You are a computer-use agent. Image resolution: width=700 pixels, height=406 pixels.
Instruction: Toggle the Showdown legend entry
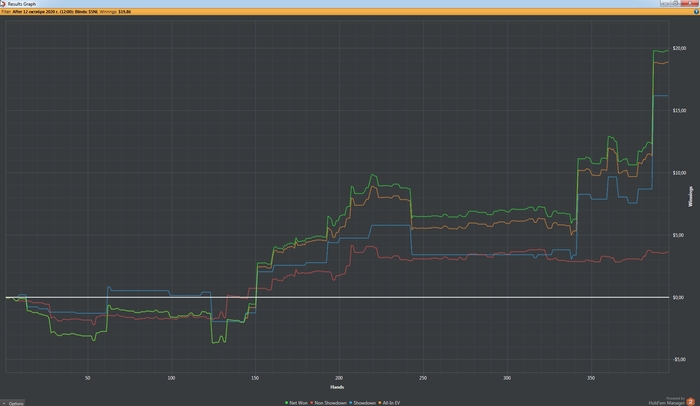point(362,403)
